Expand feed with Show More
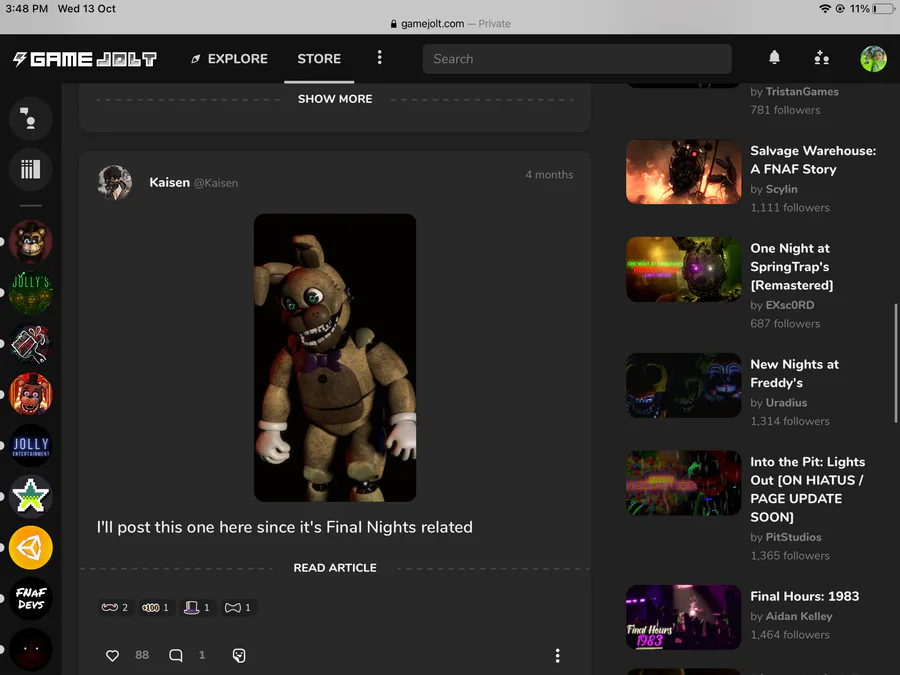Image resolution: width=900 pixels, height=675 pixels. click(x=335, y=99)
